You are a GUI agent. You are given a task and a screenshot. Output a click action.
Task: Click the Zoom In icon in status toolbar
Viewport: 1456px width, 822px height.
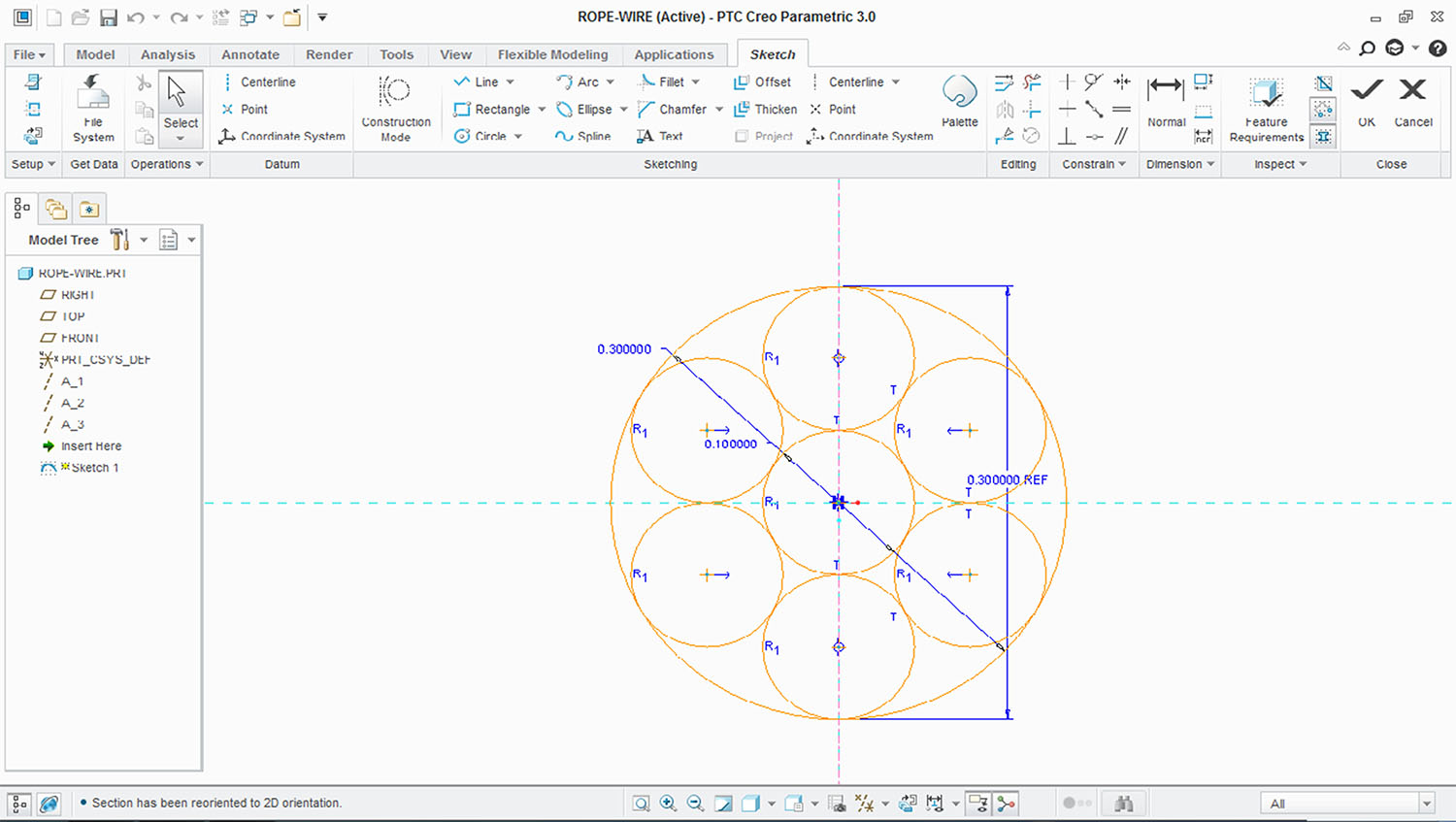pyautogui.click(x=668, y=803)
